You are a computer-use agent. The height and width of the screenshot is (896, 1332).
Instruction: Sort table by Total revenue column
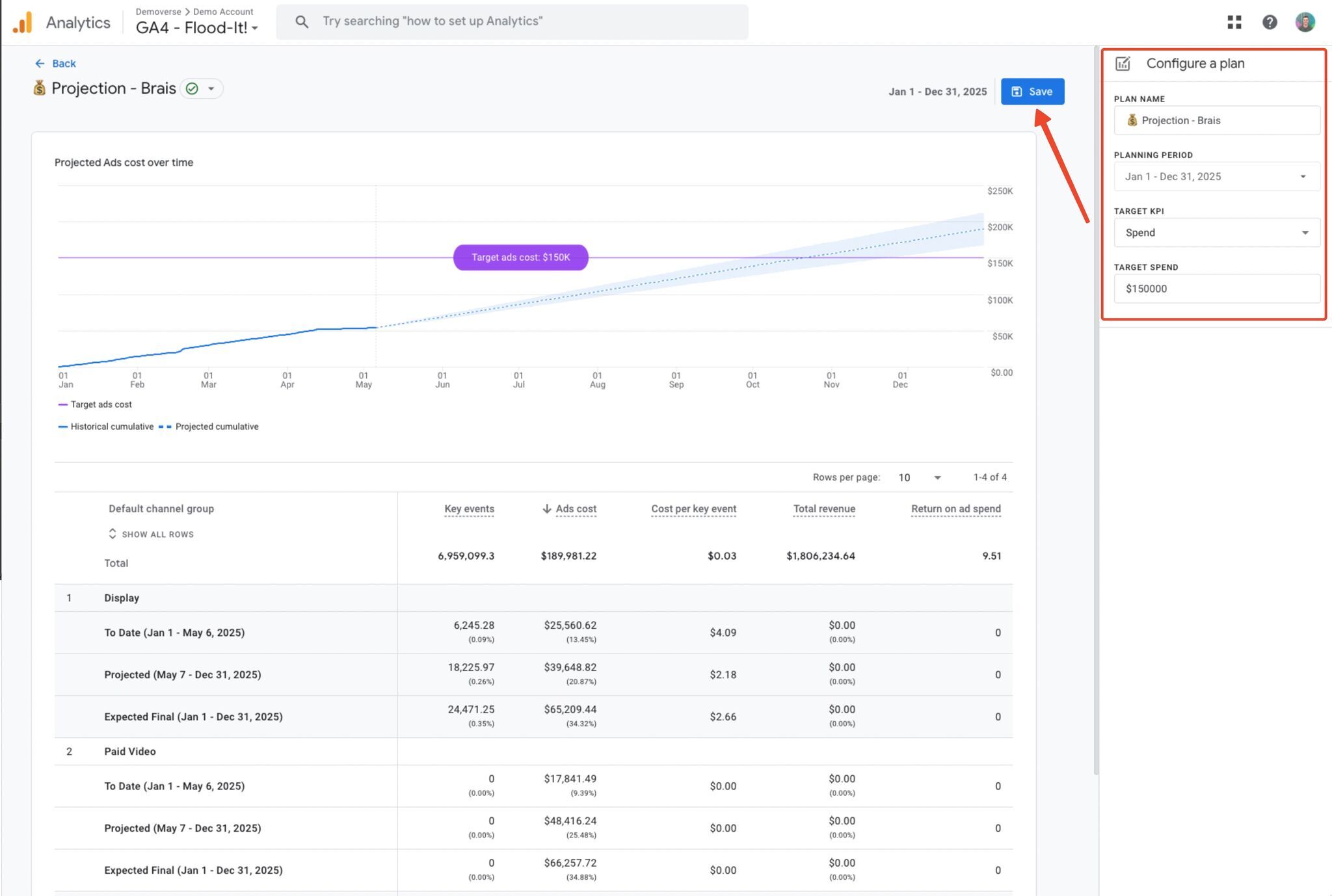(x=824, y=508)
